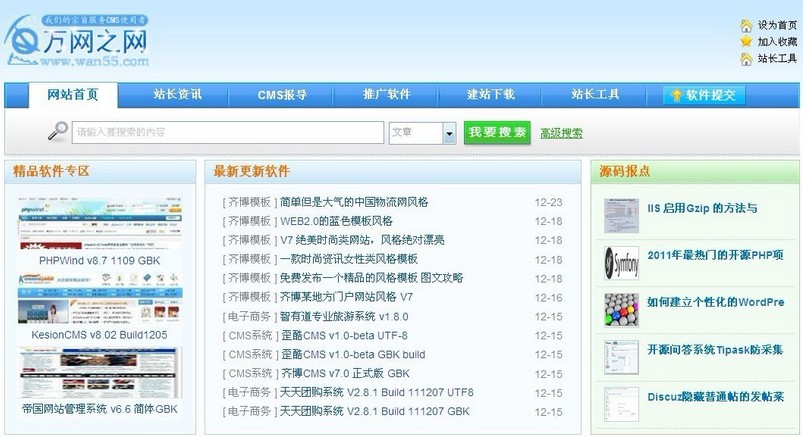
Task: Open 免费发布一个精品的风格模板 图文攻略 link
Action: coord(372,278)
